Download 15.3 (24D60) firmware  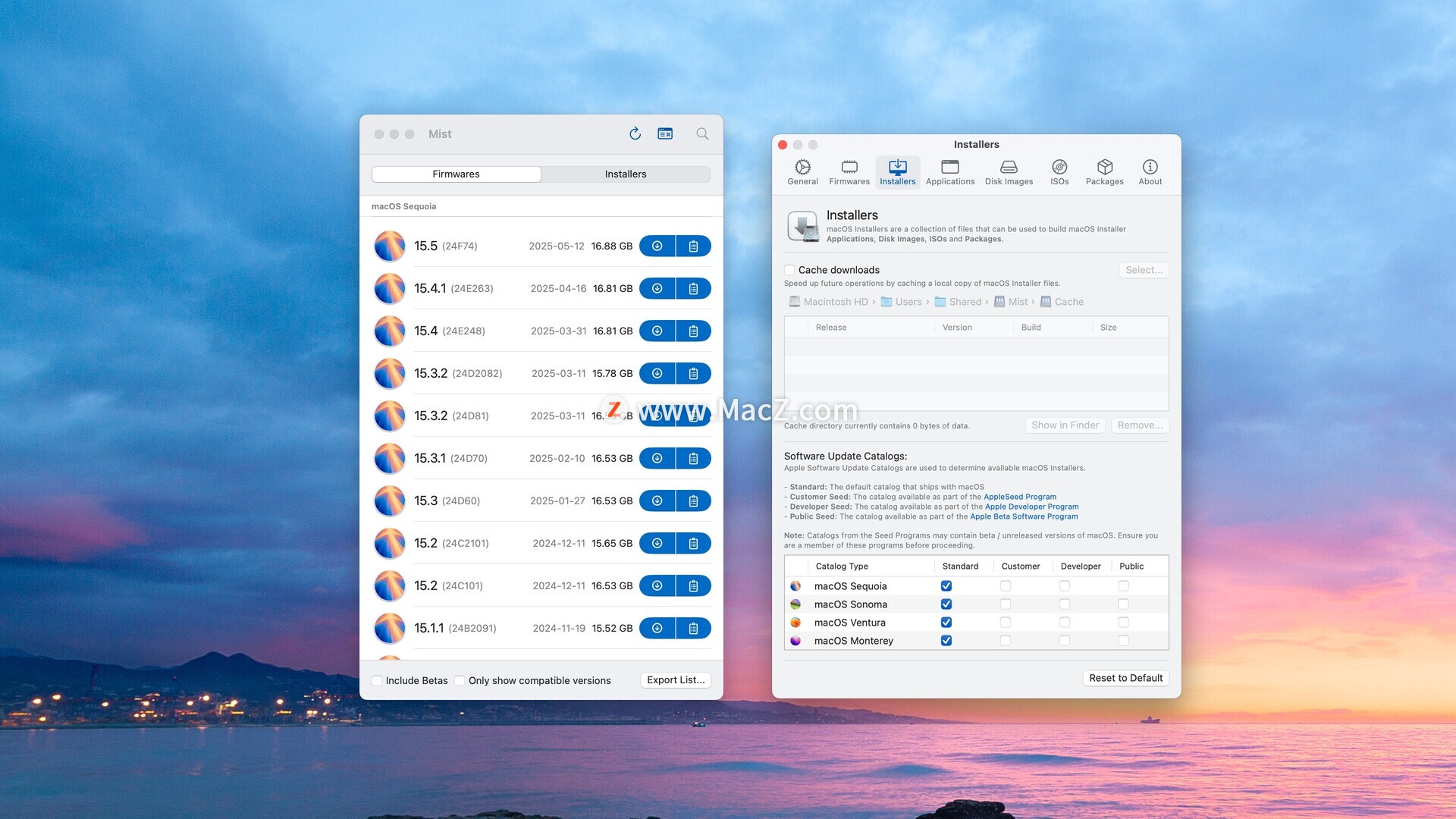(657, 500)
